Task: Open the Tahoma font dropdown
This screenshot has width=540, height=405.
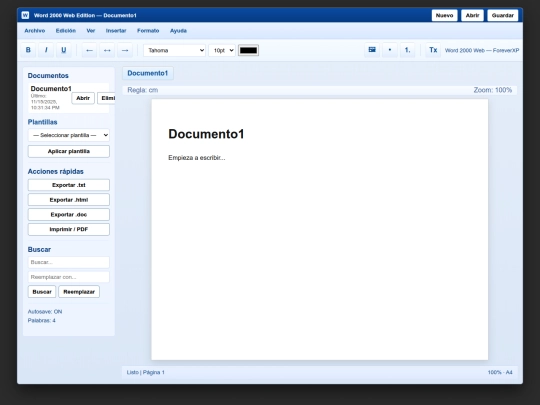Action: (x=175, y=50)
